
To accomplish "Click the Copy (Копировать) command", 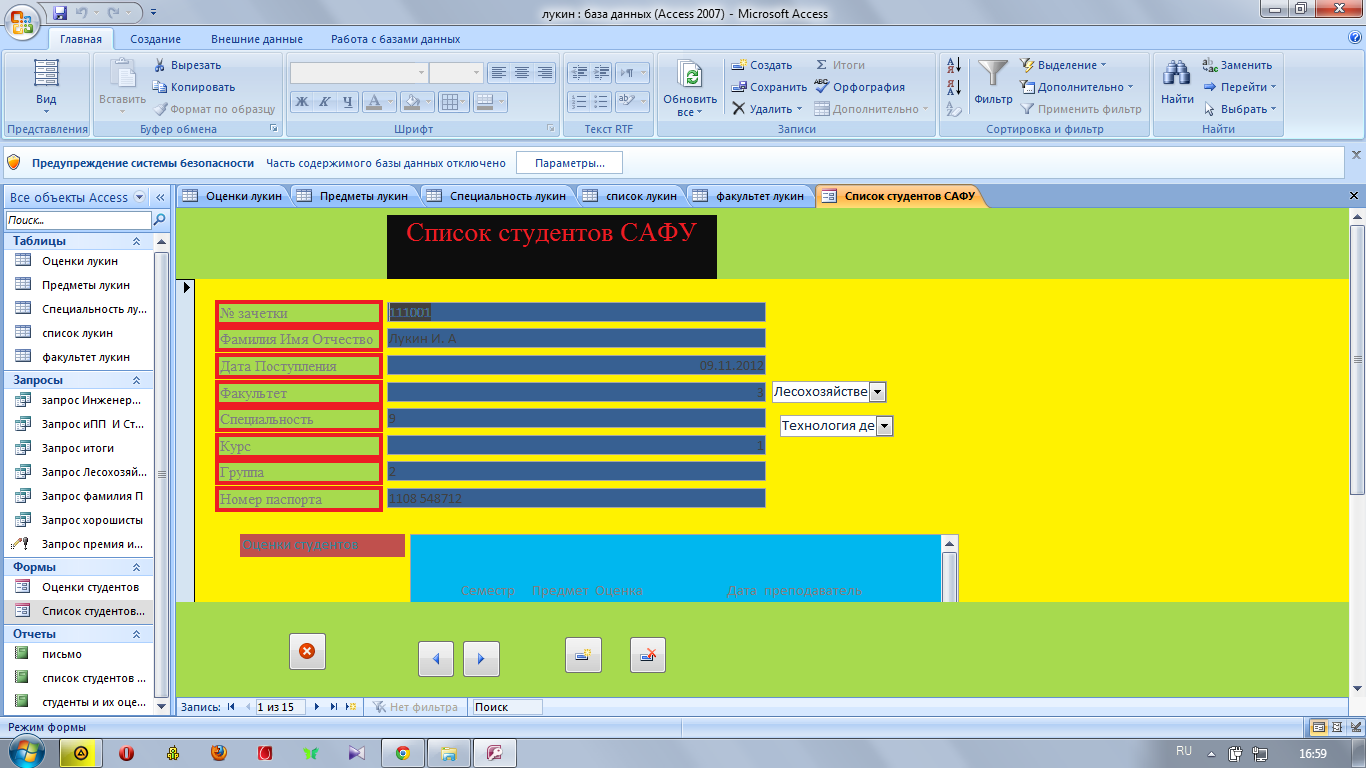I will [x=194, y=87].
